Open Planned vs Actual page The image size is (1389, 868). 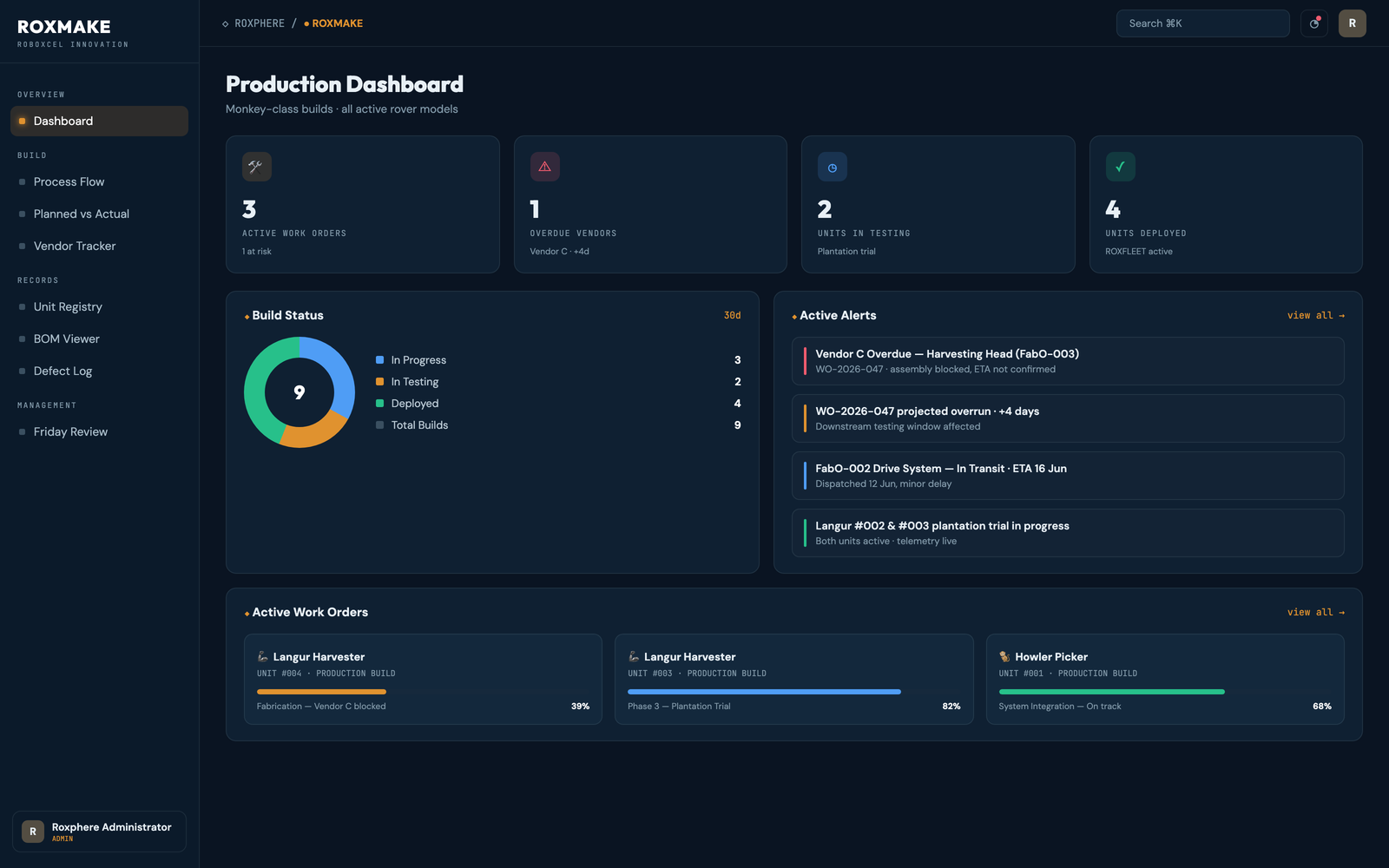point(99,214)
